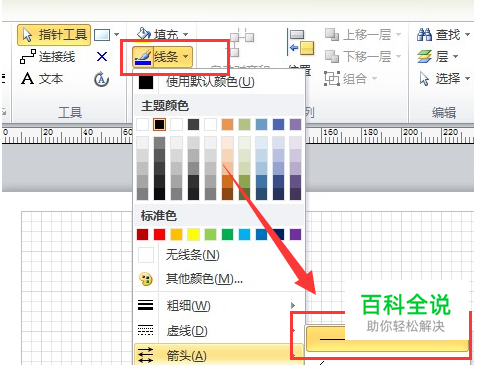The width and height of the screenshot is (494, 365).
Task: Open the Dashes (虚线) submenu
Action: tap(219, 331)
